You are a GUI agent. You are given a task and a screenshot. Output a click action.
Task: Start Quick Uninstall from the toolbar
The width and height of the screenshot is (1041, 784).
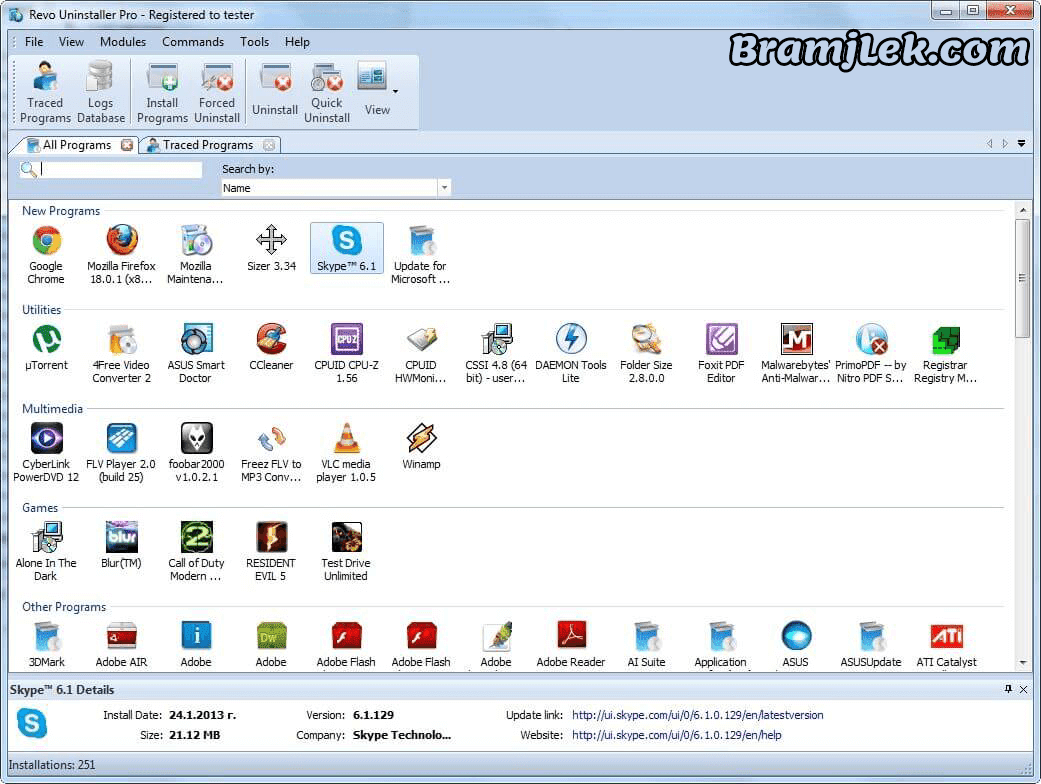click(327, 92)
